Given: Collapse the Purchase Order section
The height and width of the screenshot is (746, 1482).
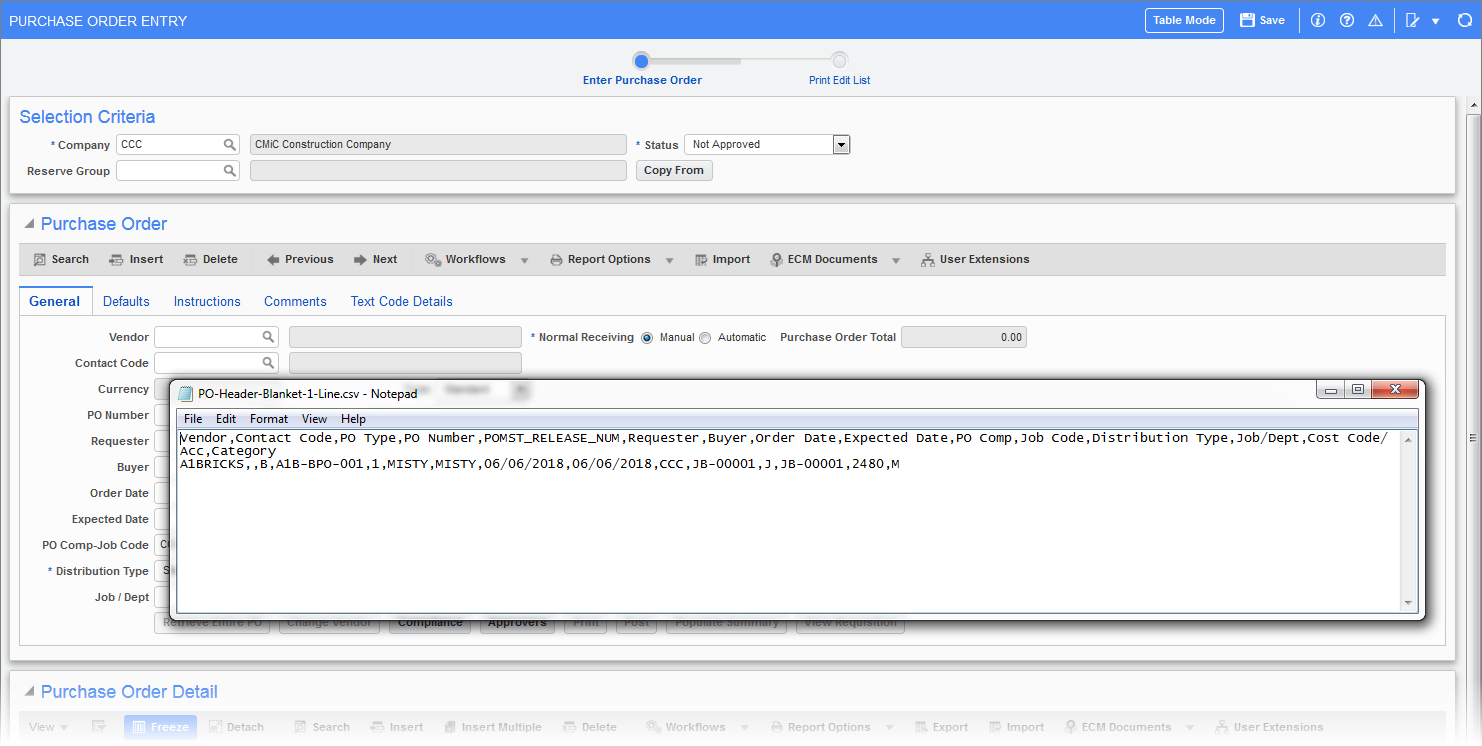Looking at the screenshot, I should click(x=28, y=224).
